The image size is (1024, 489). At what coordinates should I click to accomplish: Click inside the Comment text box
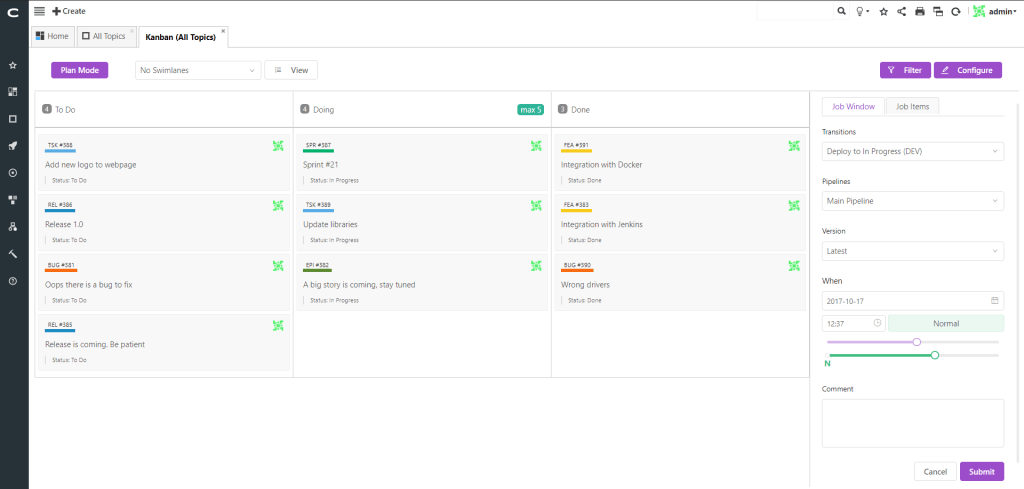(x=913, y=423)
